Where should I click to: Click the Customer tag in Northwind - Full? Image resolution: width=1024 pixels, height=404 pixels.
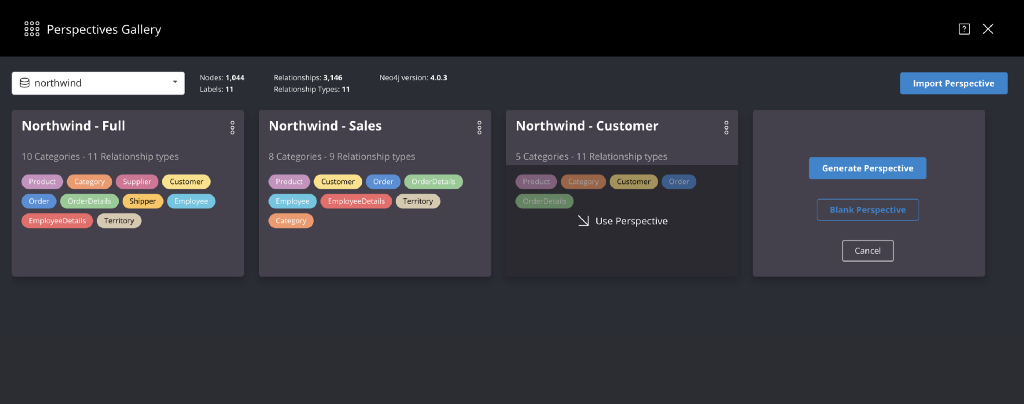(186, 181)
